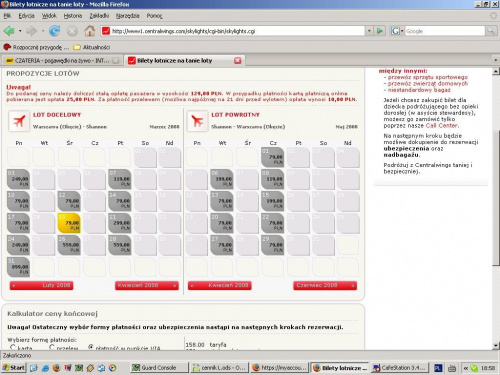Click the stop loading icon

tap(72, 31)
